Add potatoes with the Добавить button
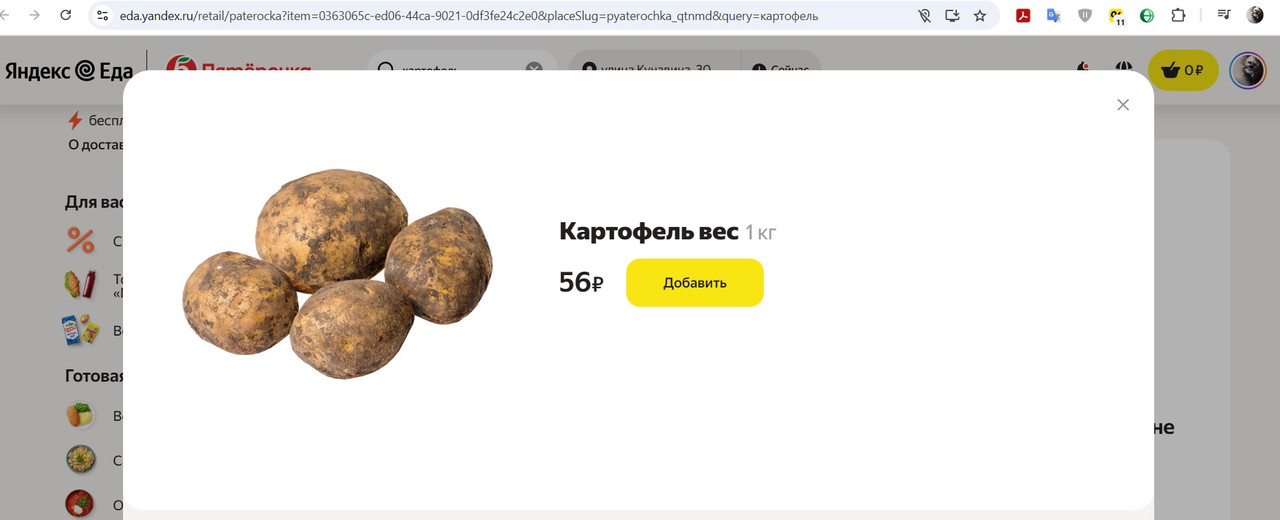The image size is (1280, 520). pos(695,283)
